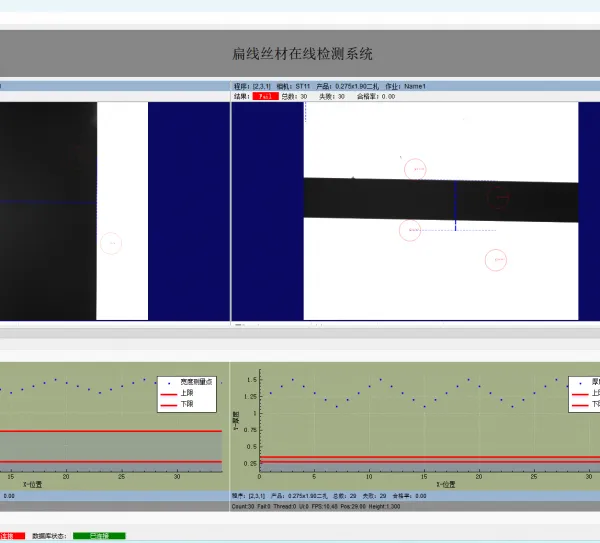
Task: Click the FPS:10.48 status entry
Action: click(324, 506)
